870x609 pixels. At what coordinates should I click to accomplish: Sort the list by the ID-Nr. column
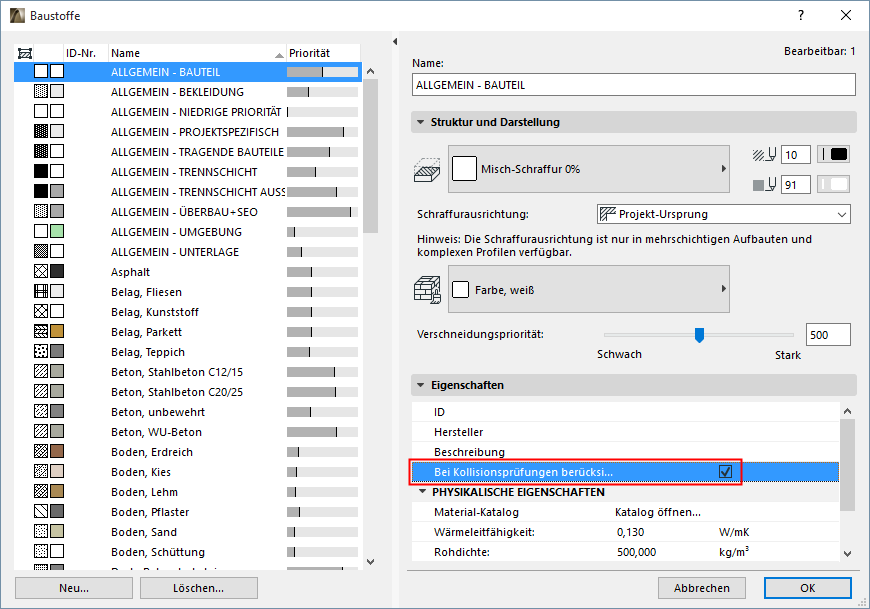pos(85,53)
